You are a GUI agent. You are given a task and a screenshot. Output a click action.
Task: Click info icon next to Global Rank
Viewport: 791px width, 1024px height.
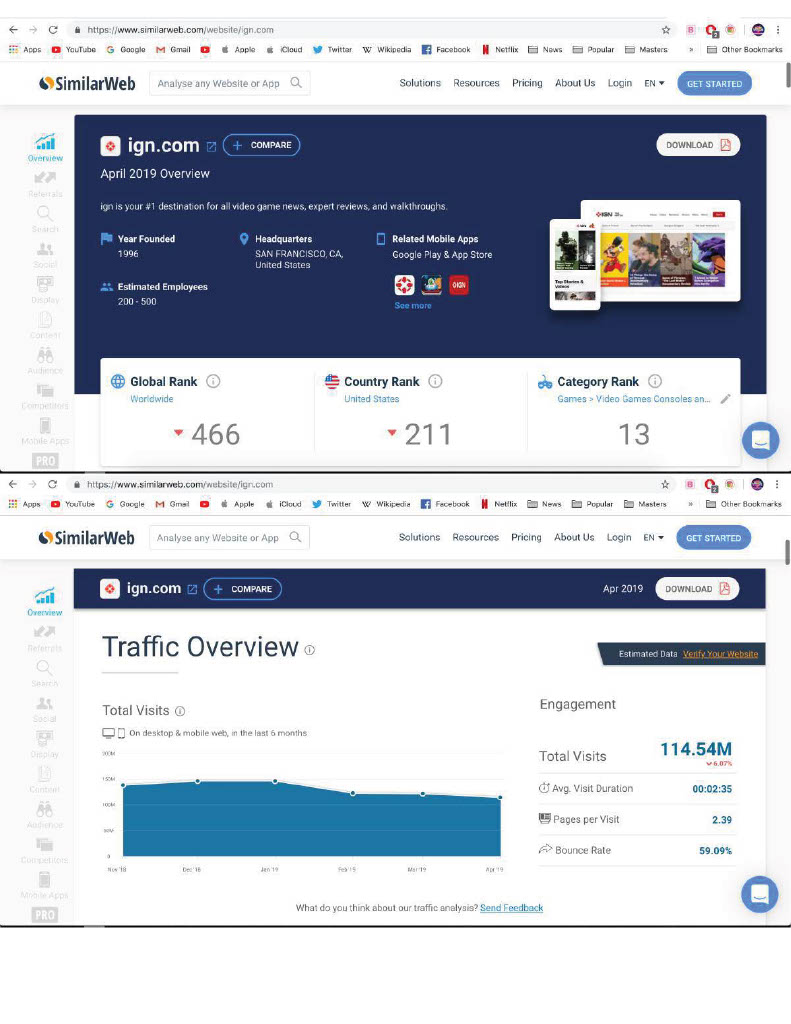pyautogui.click(x=213, y=381)
